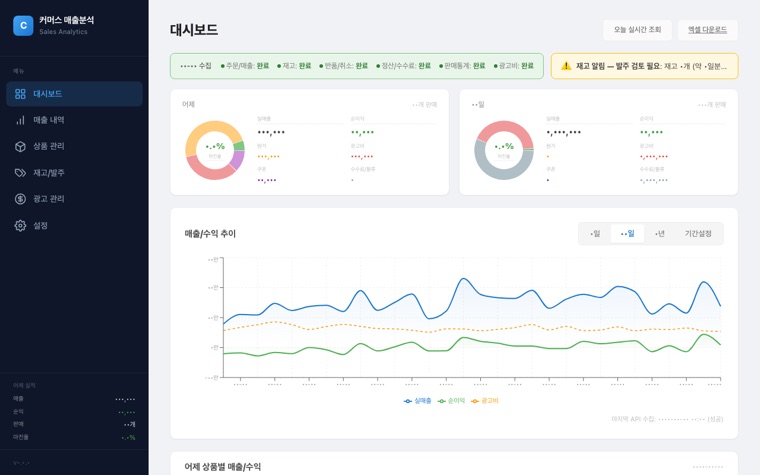
Task: Click the 어제 상품별 매출/수익 heading
Action: tap(222, 467)
